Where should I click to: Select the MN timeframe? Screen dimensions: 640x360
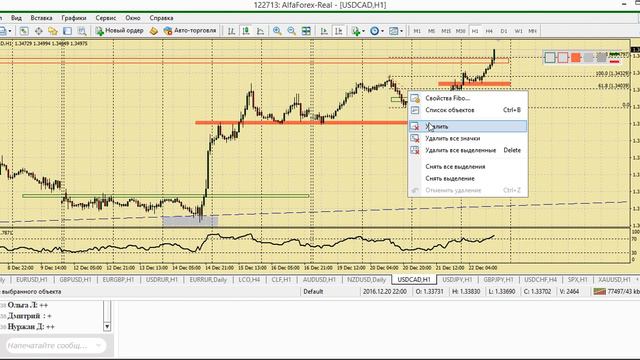point(533,31)
